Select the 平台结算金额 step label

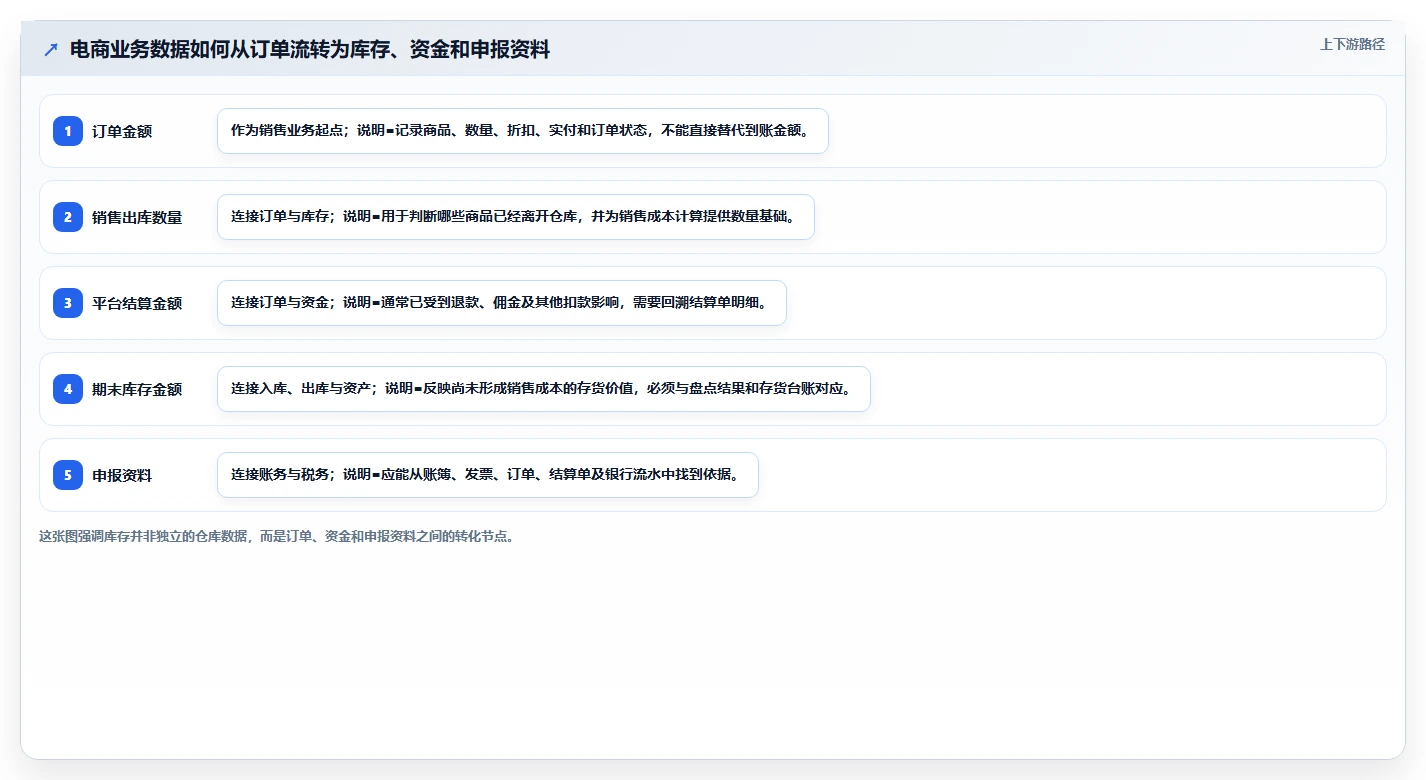point(137,303)
